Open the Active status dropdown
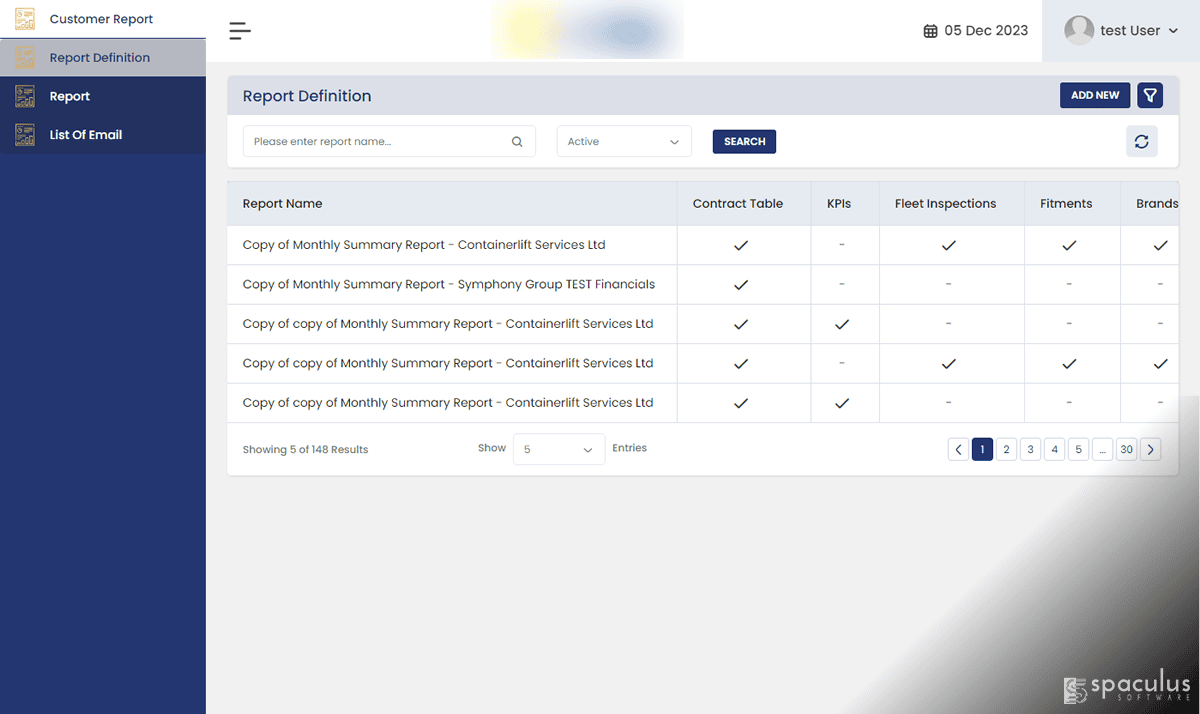This screenshot has width=1200, height=714. [624, 142]
